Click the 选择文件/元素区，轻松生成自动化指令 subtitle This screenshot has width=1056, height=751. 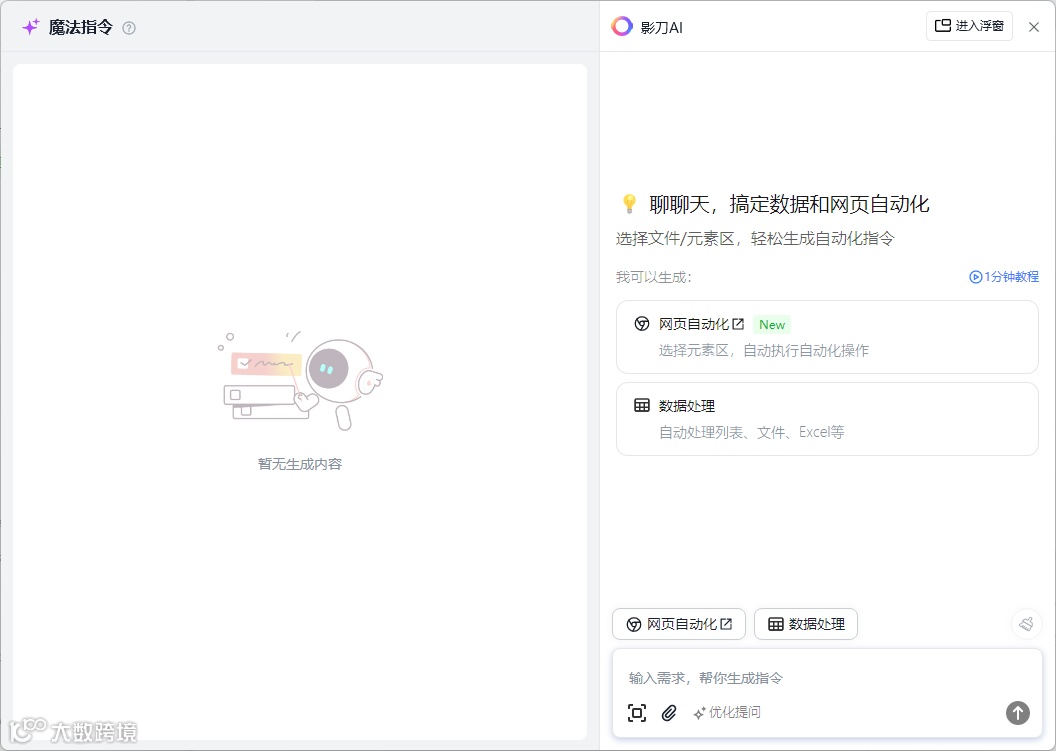755,238
